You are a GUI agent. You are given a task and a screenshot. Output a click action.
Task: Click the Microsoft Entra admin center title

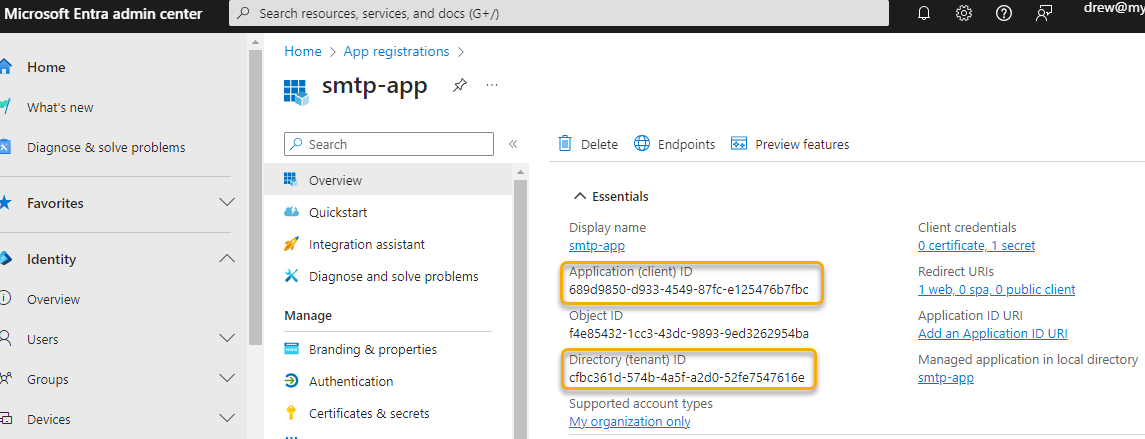pyautogui.click(x=104, y=13)
